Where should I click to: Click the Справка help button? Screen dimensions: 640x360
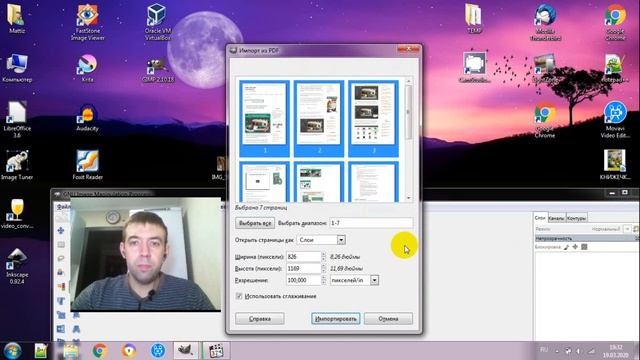pyautogui.click(x=260, y=319)
